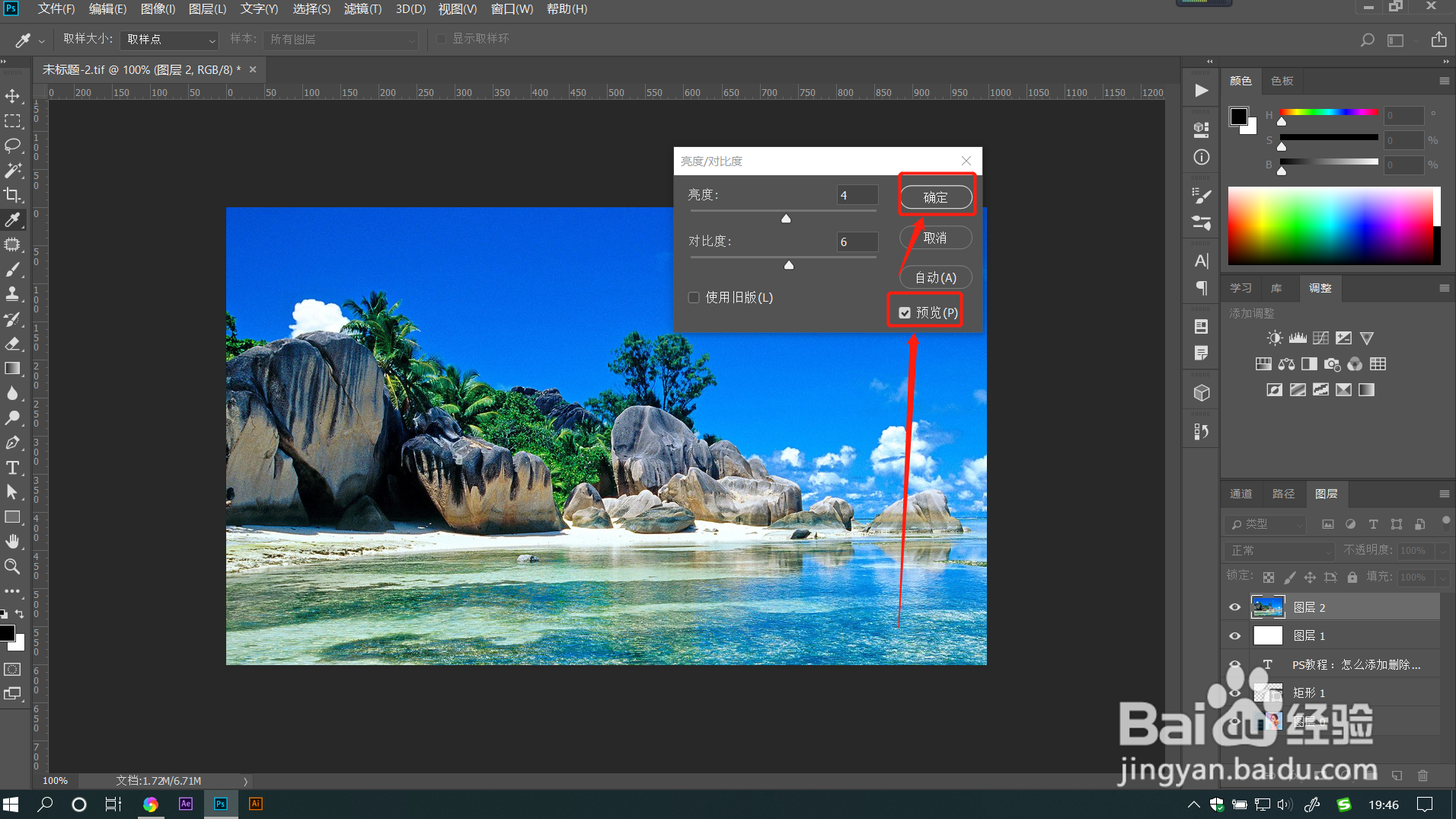Open the Sample (所有图层) dropdown
The height and width of the screenshot is (819, 1456).
pos(340,40)
